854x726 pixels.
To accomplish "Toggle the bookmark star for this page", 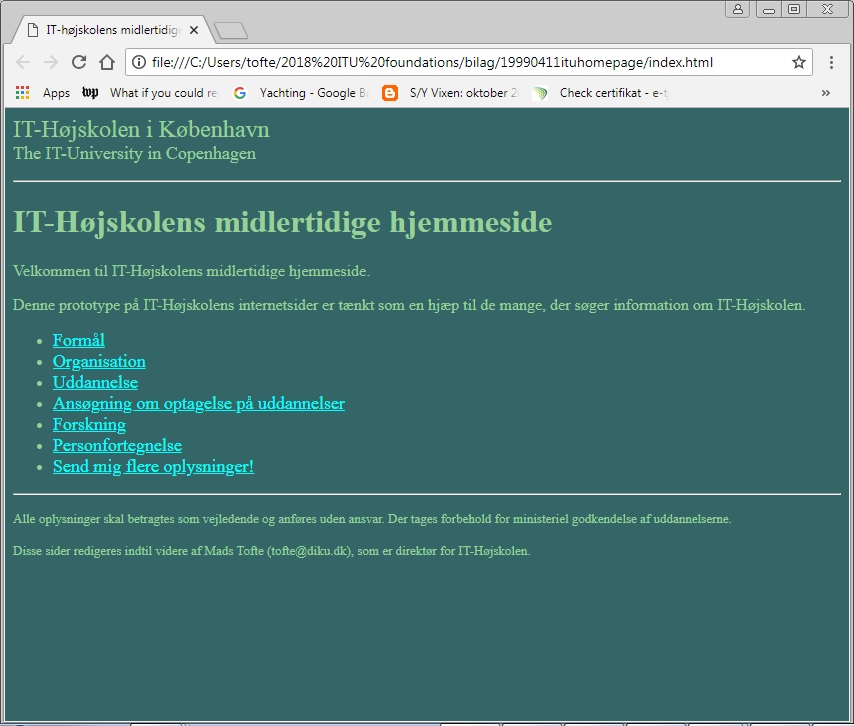I will tap(800, 61).
